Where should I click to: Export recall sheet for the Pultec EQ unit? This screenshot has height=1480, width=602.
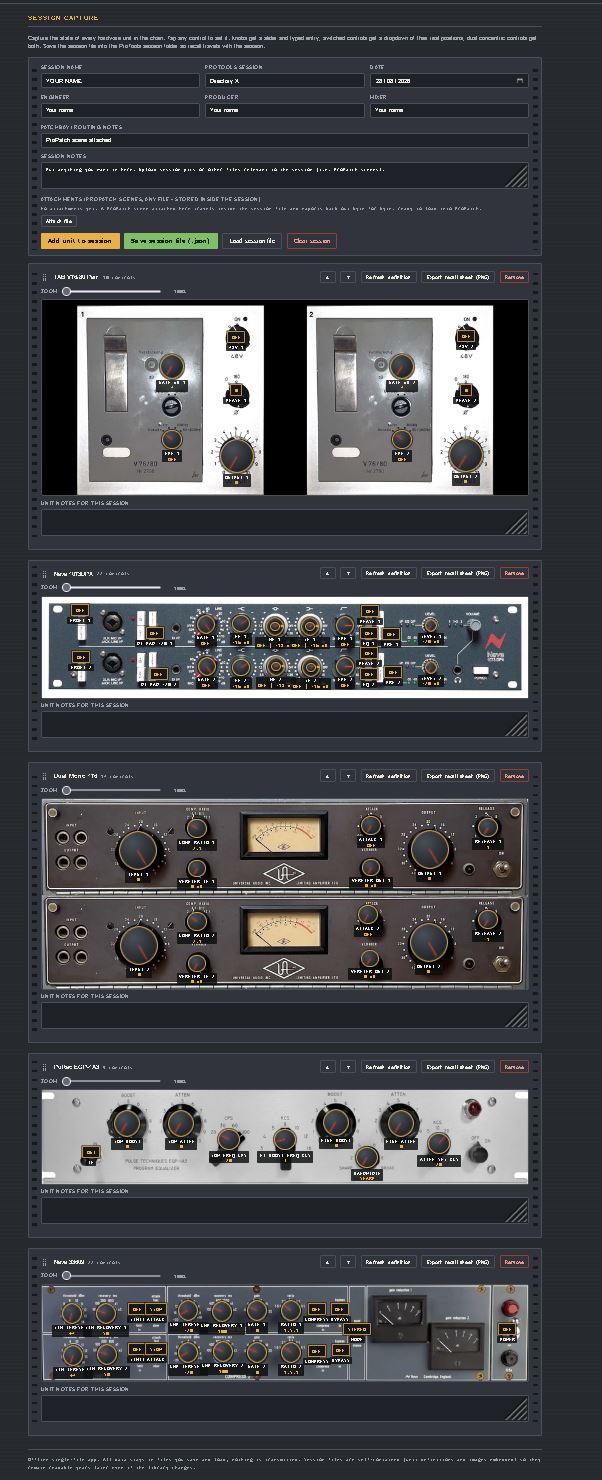coord(458,1067)
